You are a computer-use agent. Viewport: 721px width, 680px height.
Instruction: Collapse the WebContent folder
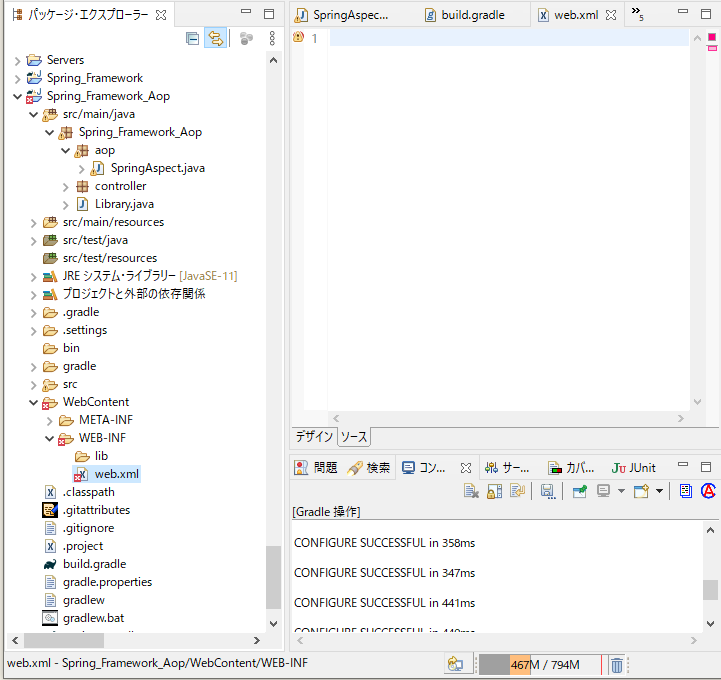pos(34,402)
